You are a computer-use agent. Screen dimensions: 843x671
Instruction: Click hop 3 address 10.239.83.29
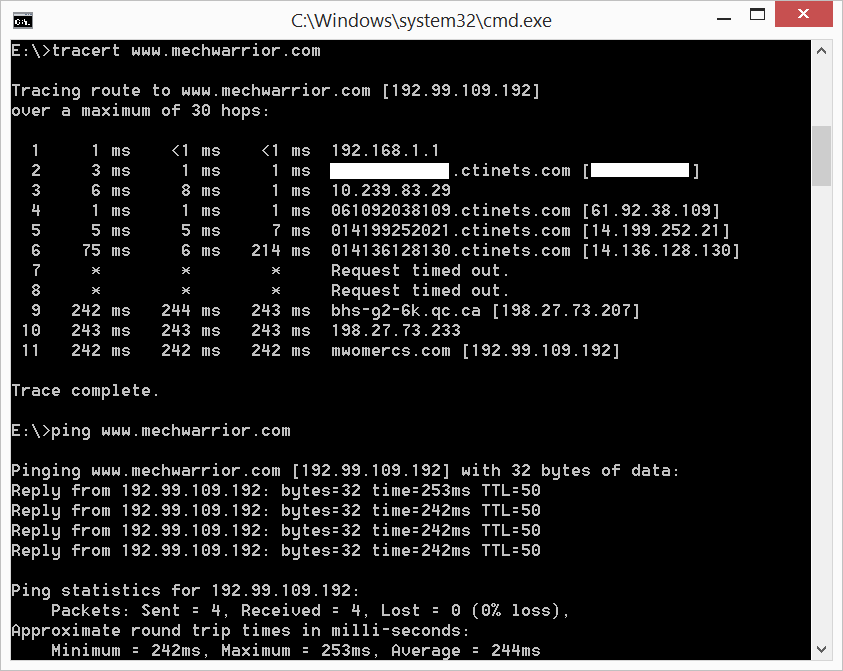coord(391,190)
